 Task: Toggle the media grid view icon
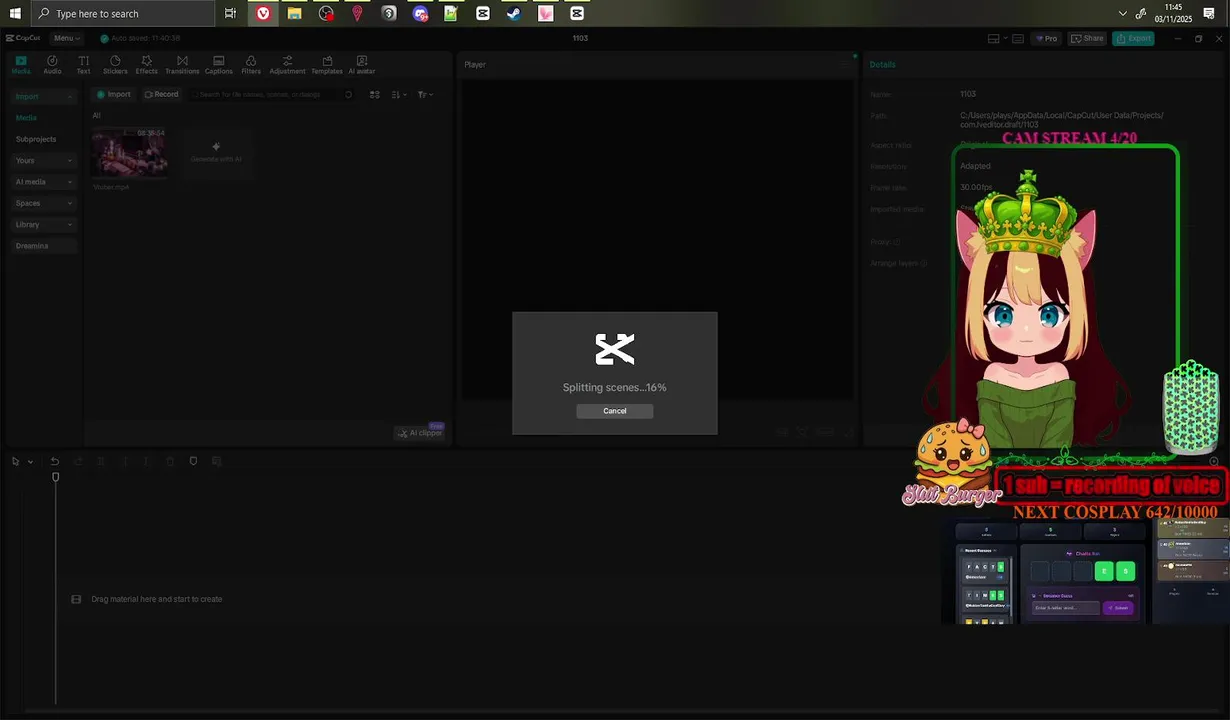(375, 94)
